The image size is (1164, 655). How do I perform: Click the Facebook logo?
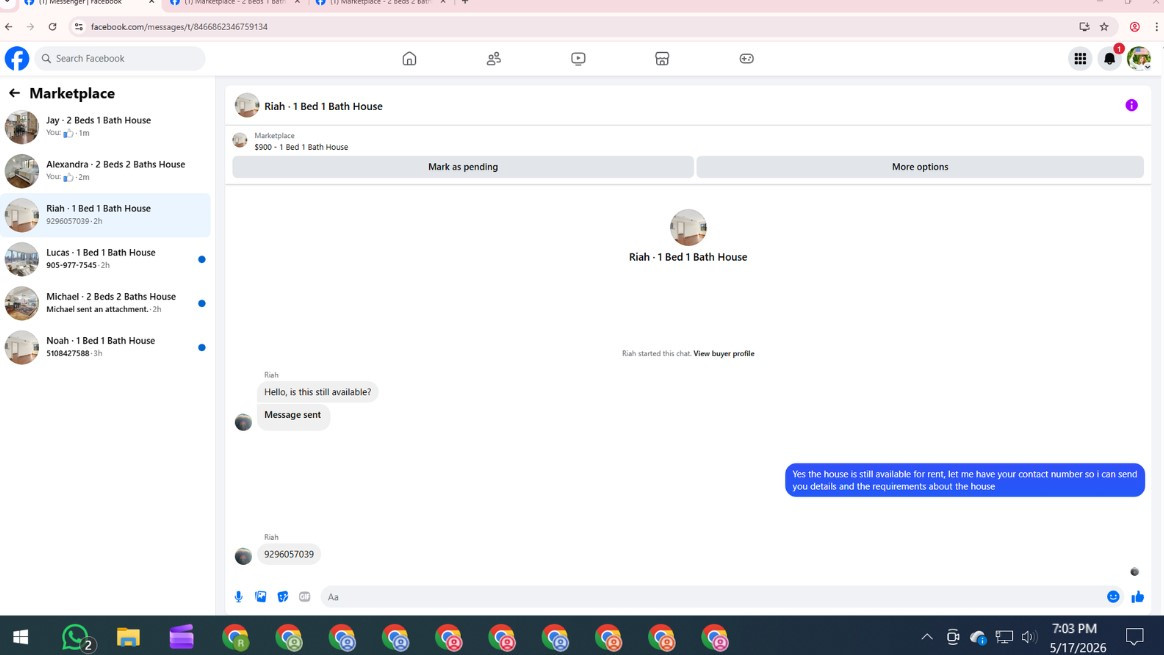tap(17, 59)
